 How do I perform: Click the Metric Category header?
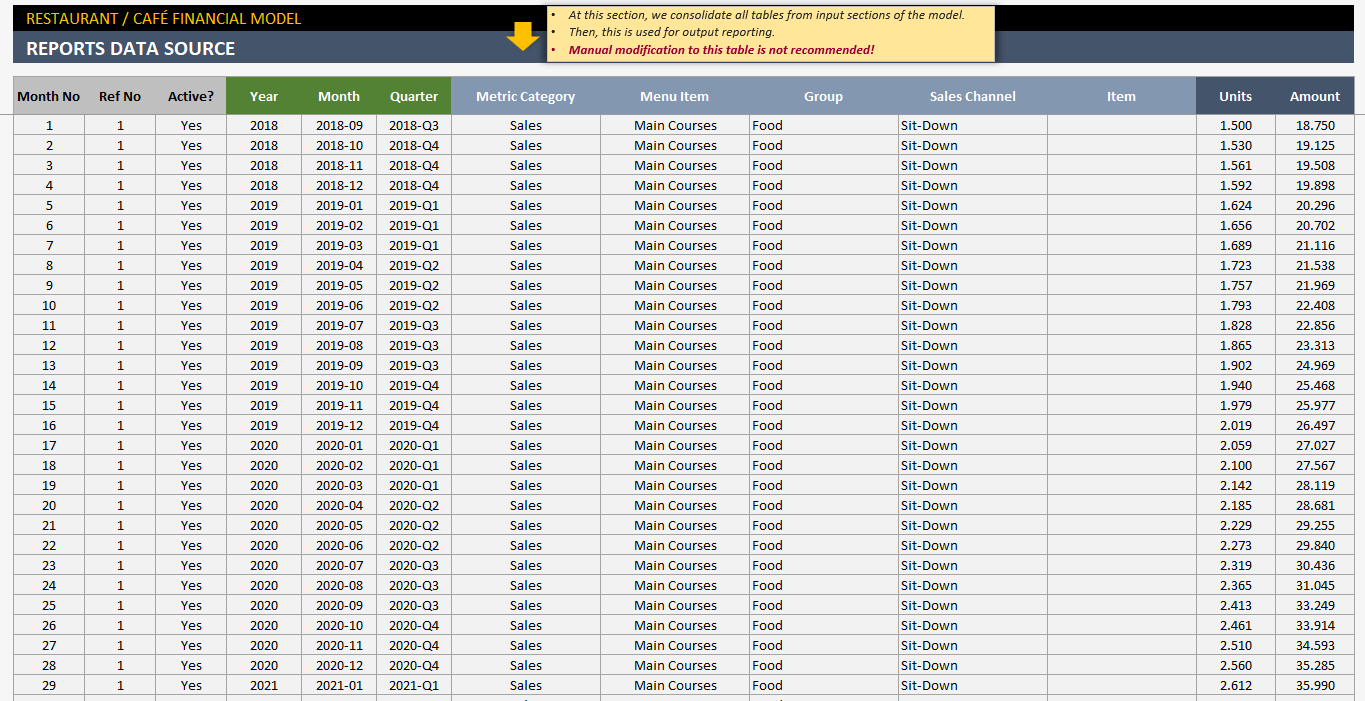(x=525, y=96)
